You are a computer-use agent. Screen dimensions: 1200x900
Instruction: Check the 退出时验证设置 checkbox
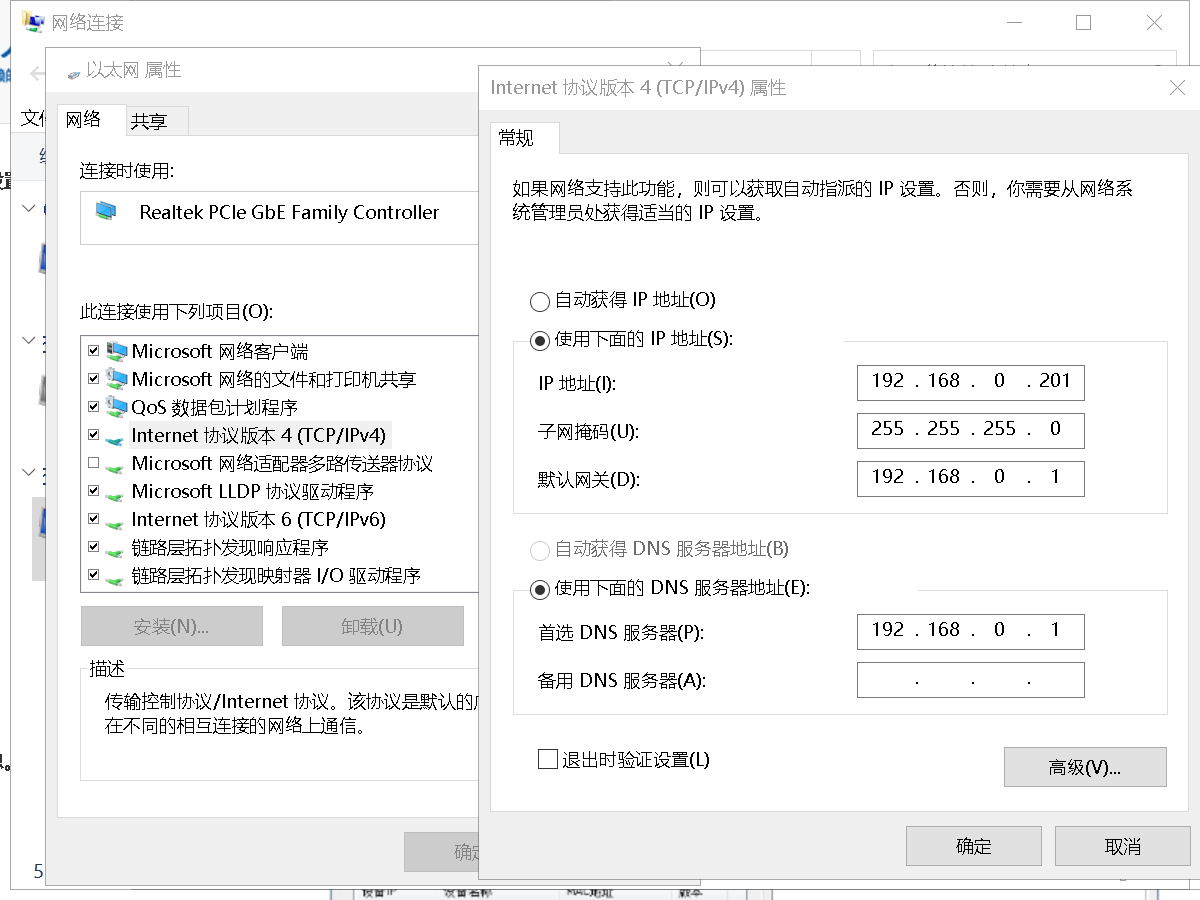[x=547, y=759]
